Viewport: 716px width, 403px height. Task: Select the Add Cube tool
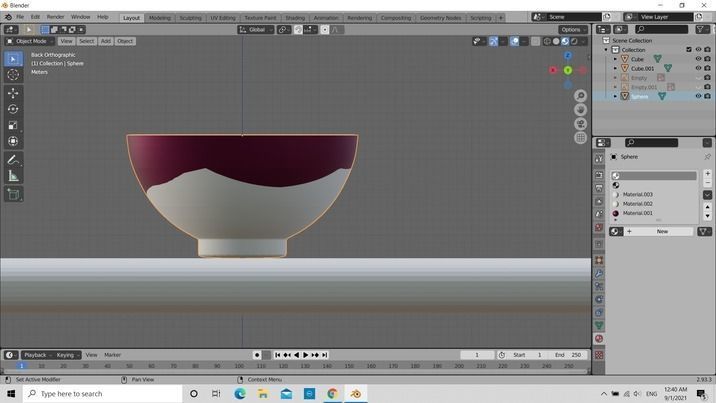point(13,194)
